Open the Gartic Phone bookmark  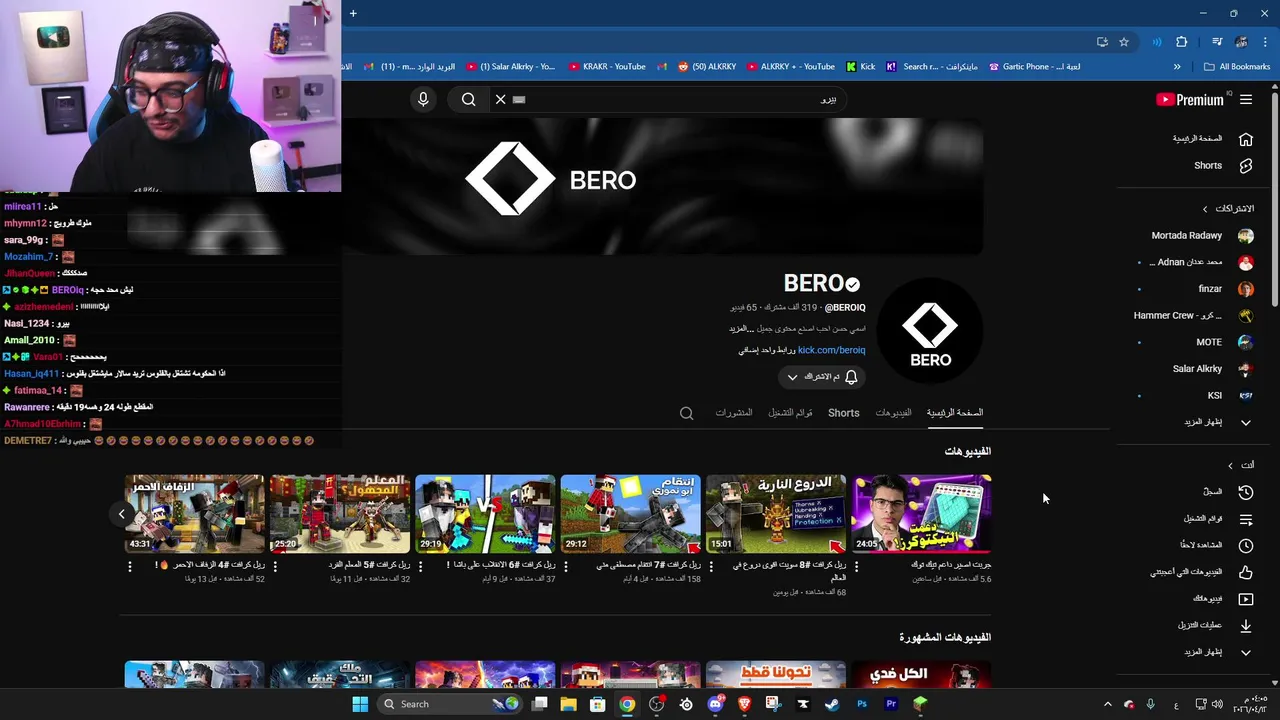[1034, 67]
